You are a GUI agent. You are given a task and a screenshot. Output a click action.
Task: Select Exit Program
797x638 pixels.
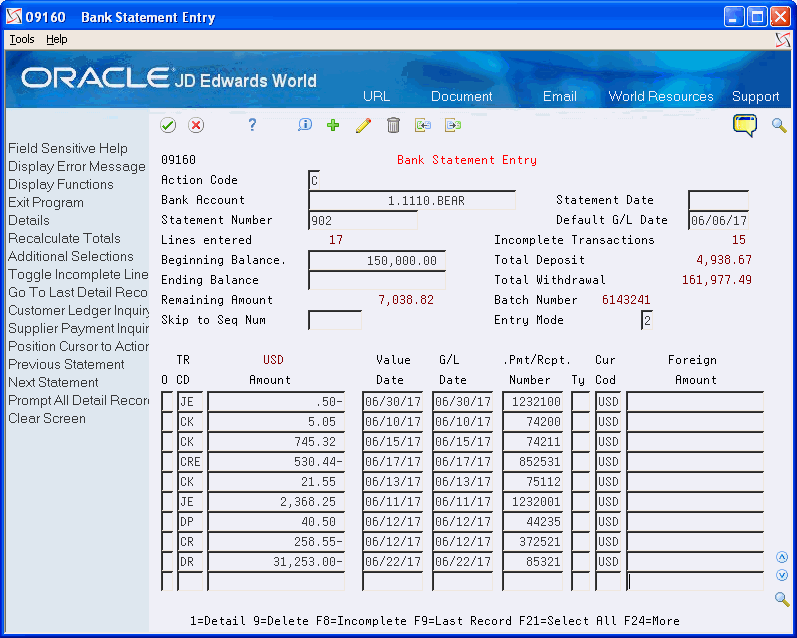click(46, 202)
